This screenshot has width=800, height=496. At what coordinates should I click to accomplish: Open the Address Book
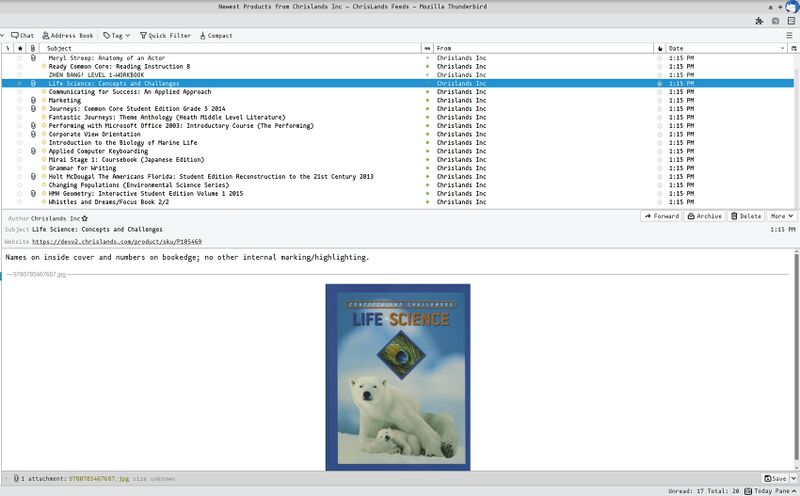(x=68, y=36)
